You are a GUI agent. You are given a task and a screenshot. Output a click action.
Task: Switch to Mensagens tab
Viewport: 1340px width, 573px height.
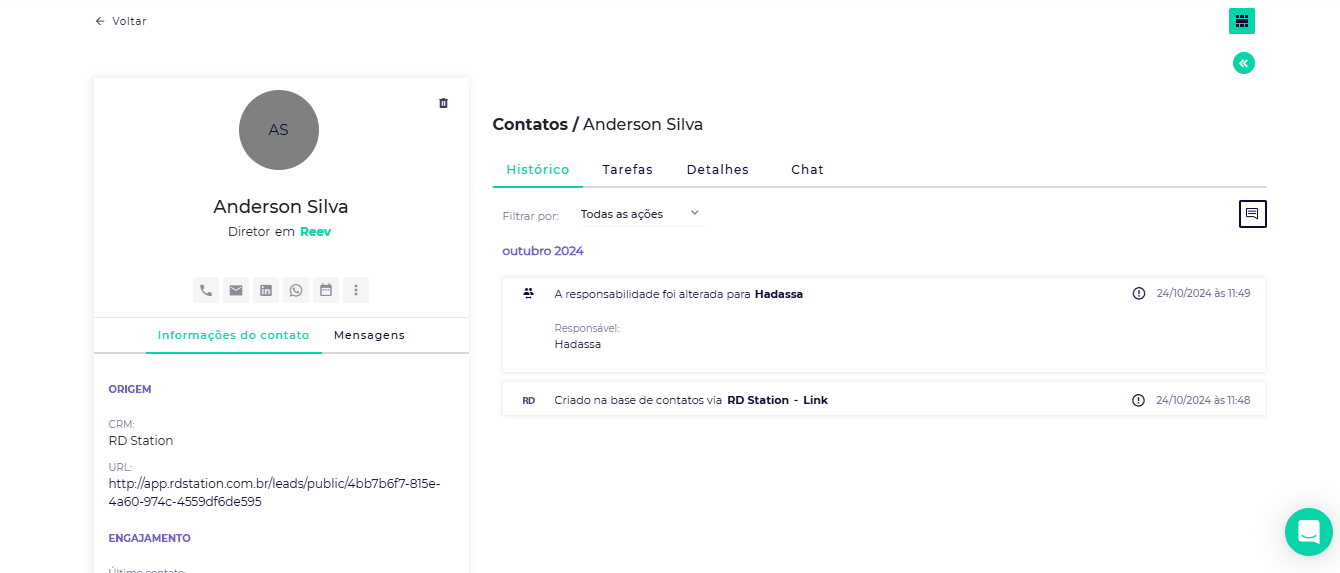(x=369, y=335)
